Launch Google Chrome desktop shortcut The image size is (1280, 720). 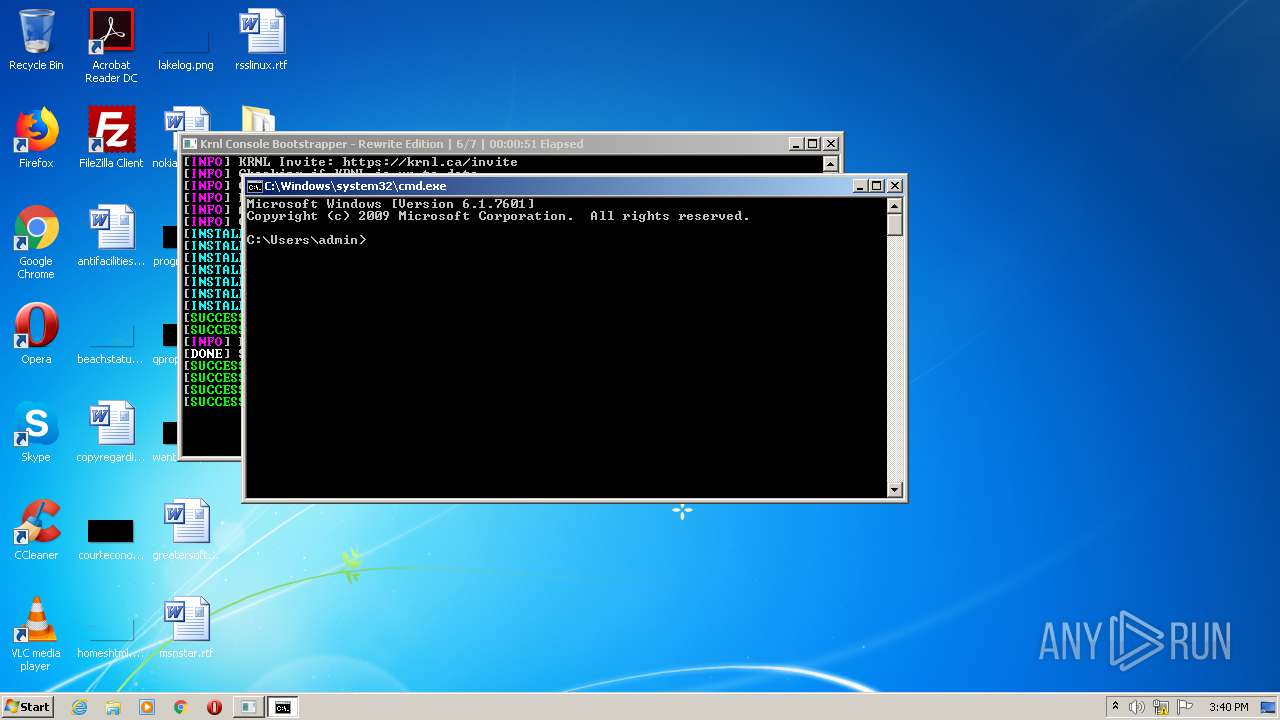tap(36, 242)
